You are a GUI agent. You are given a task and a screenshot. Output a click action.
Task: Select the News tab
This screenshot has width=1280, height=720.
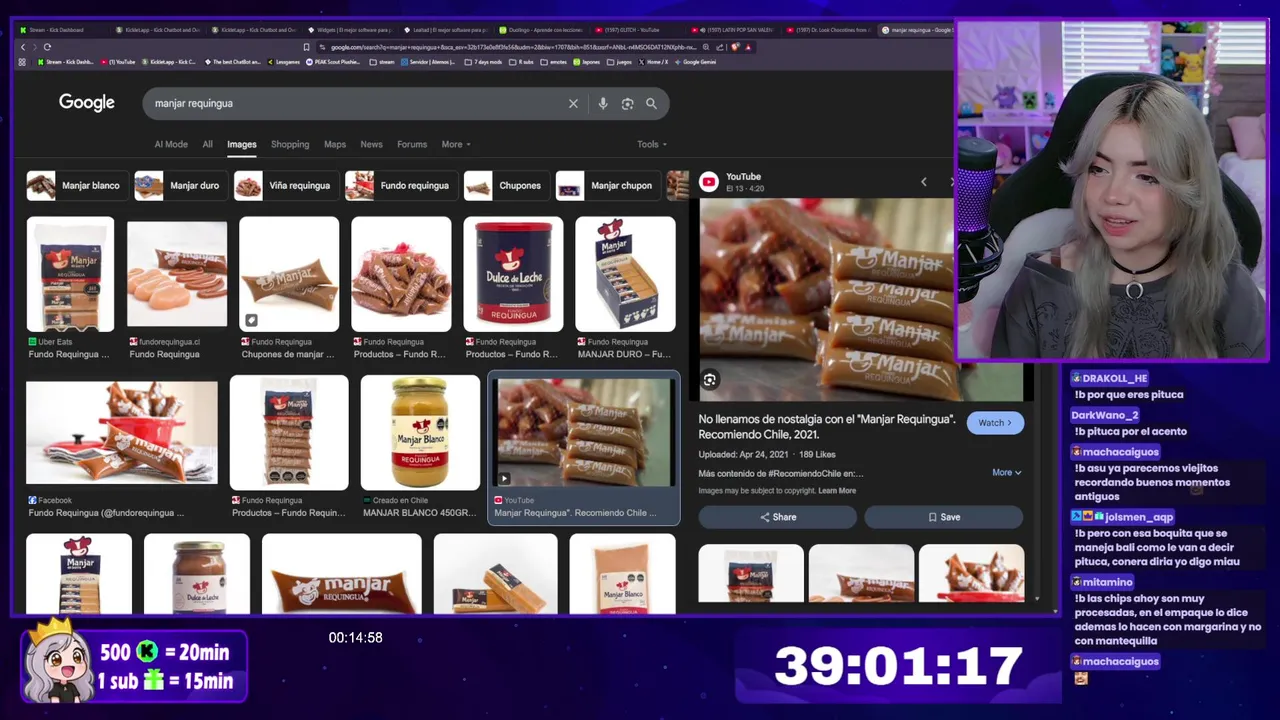(x=371, y=144)
